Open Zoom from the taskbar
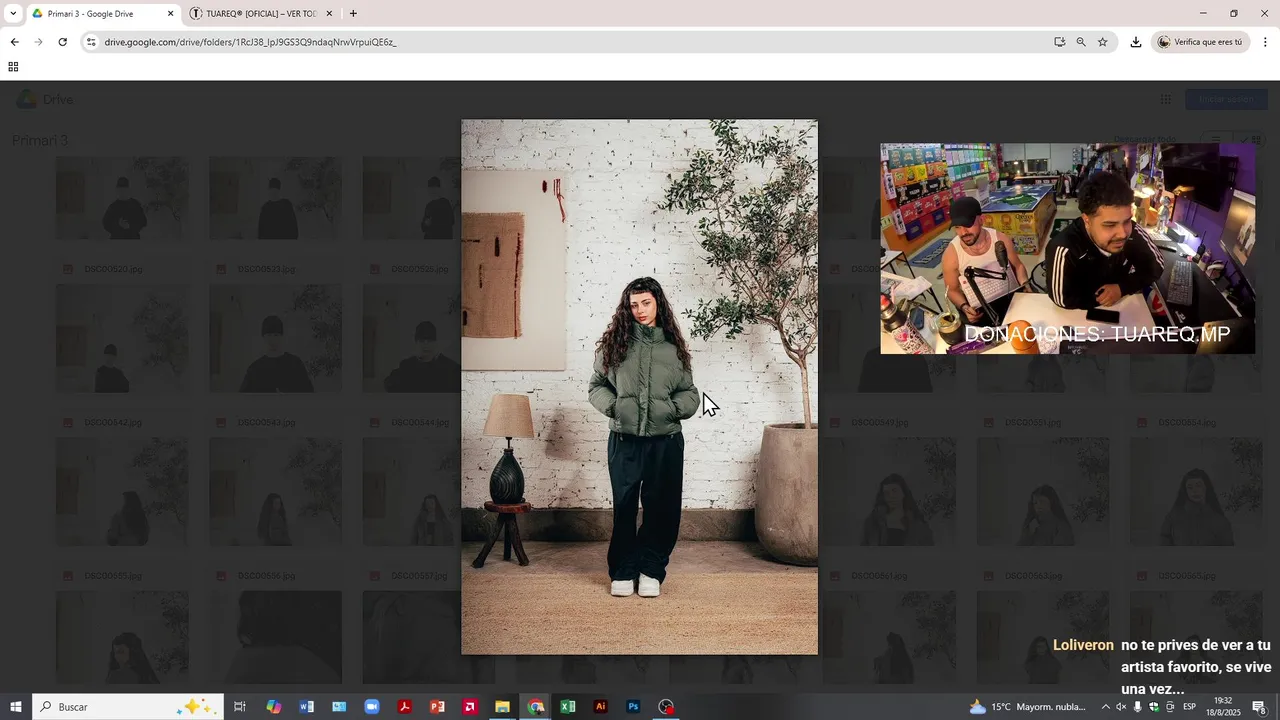 372,707
